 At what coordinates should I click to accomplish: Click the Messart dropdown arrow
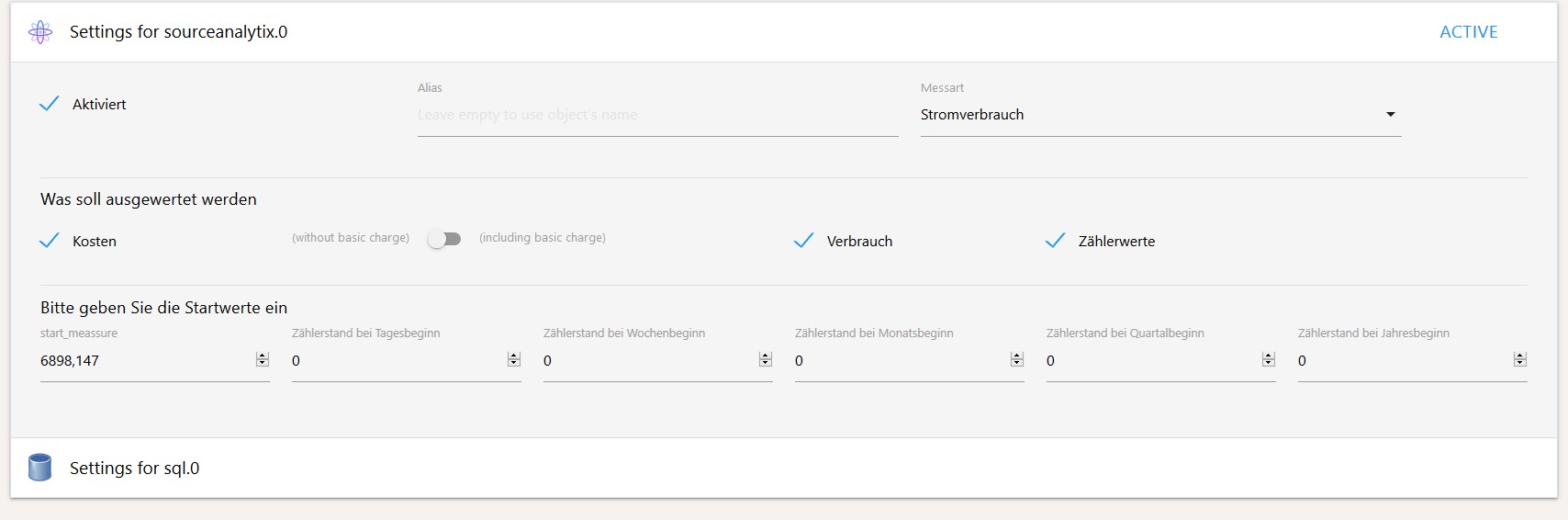pyautogui.click(x=1390, y=115)
